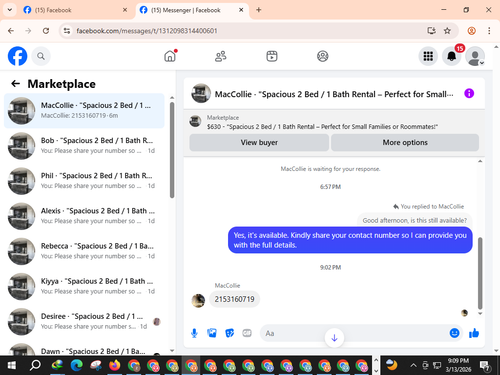Open the Friends icon in top navigation
Image resolution: width=500 pixels, height=375 pixels.
pos(221,56)
